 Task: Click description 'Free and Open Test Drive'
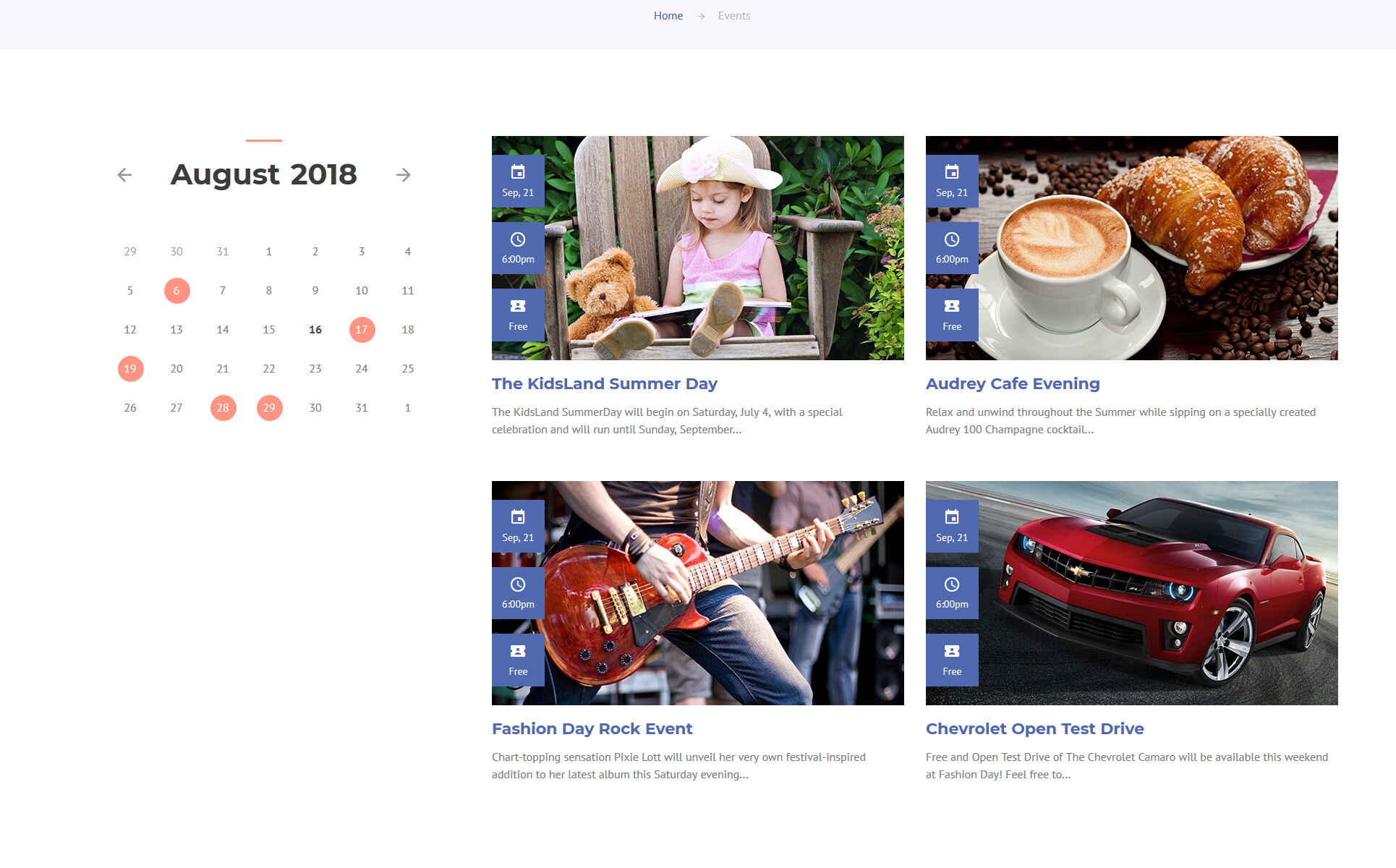pyautogui.click(x=1127, y=766)
